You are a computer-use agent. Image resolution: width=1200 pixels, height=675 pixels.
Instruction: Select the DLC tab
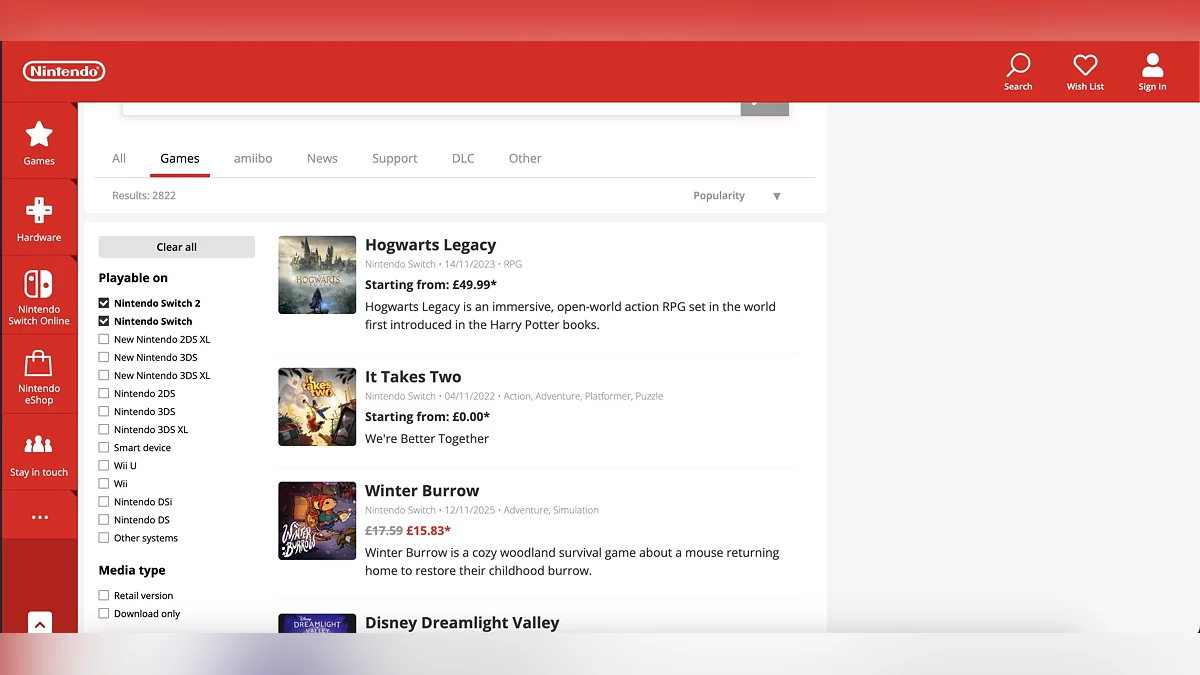coord(463,158)
